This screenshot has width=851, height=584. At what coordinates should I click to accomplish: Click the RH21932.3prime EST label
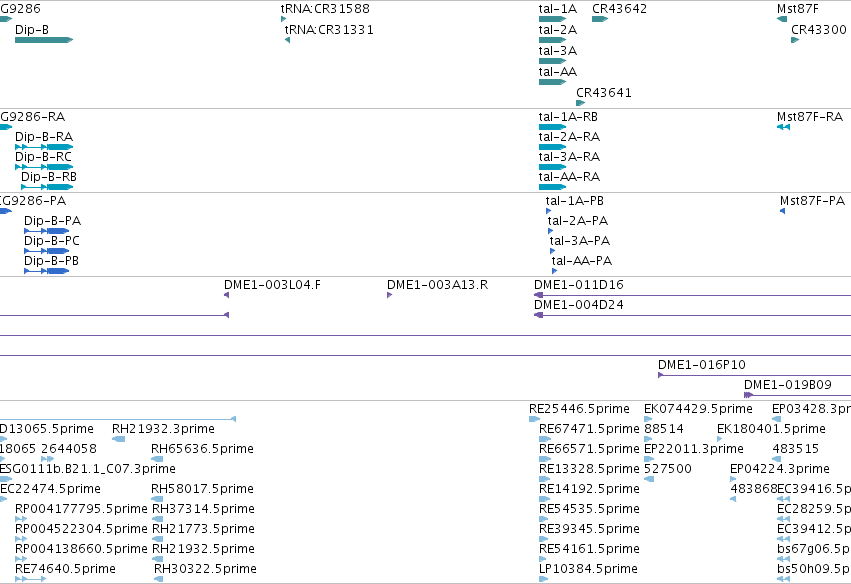163,429
